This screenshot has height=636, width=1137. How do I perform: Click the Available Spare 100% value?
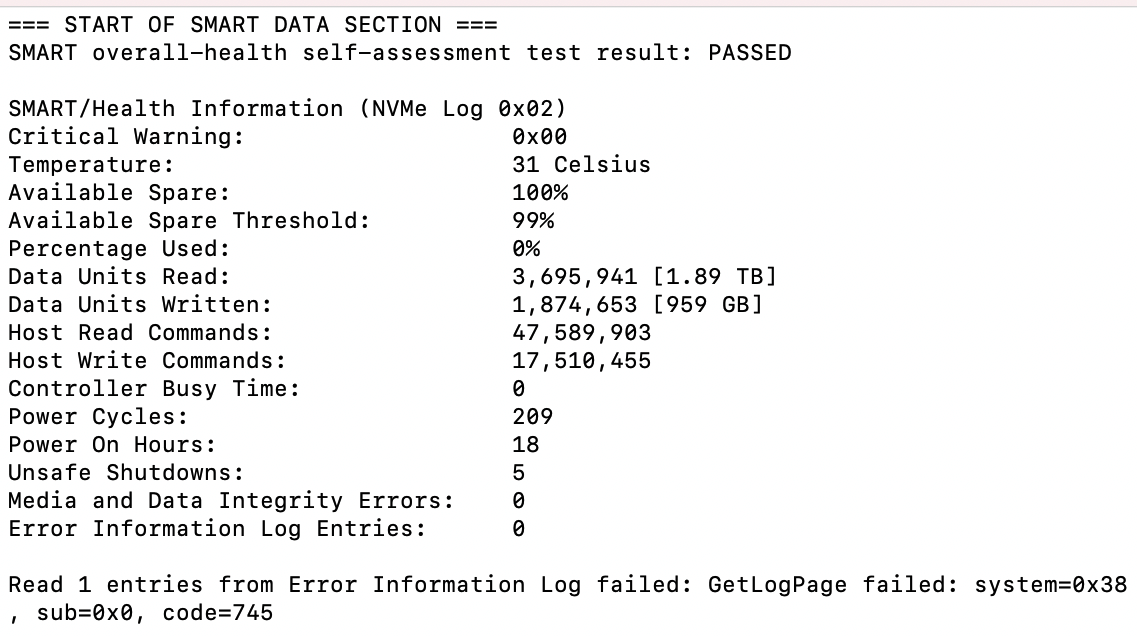pos(540,193)
